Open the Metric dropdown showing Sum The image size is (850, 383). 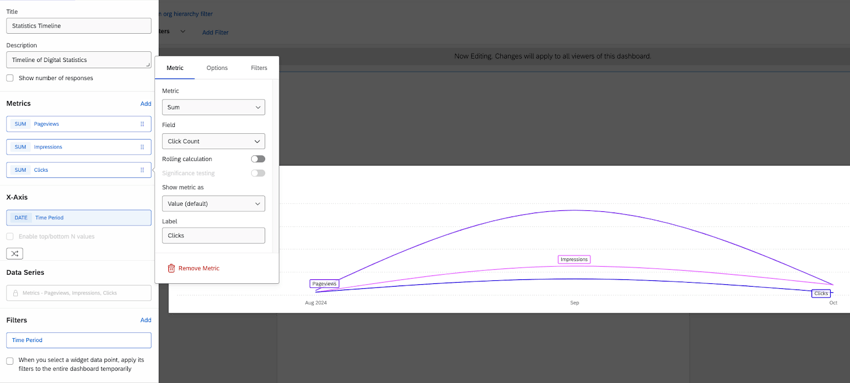(x=214, y=107)
